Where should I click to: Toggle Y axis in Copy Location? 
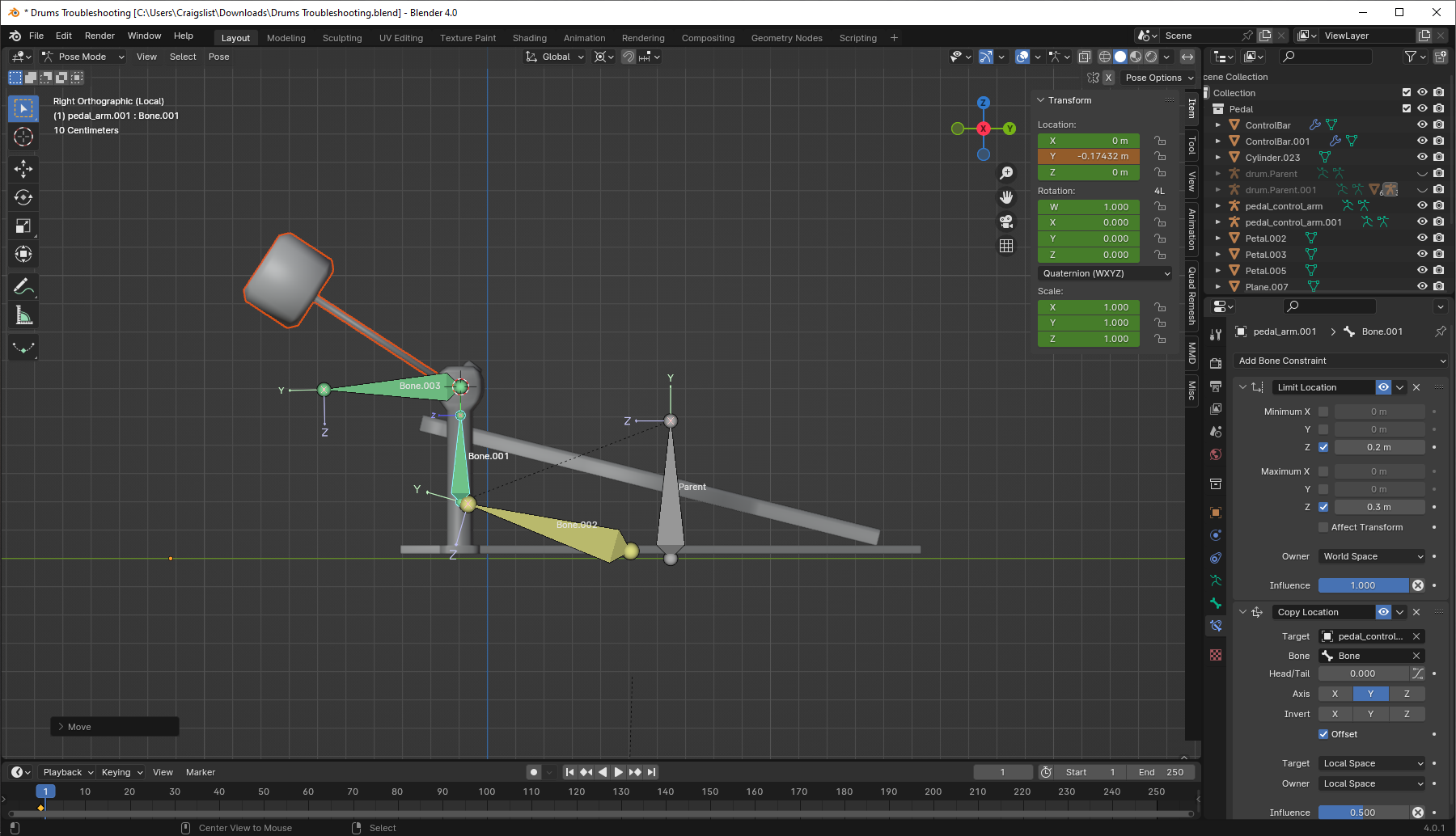click(x=1370, y=694)
